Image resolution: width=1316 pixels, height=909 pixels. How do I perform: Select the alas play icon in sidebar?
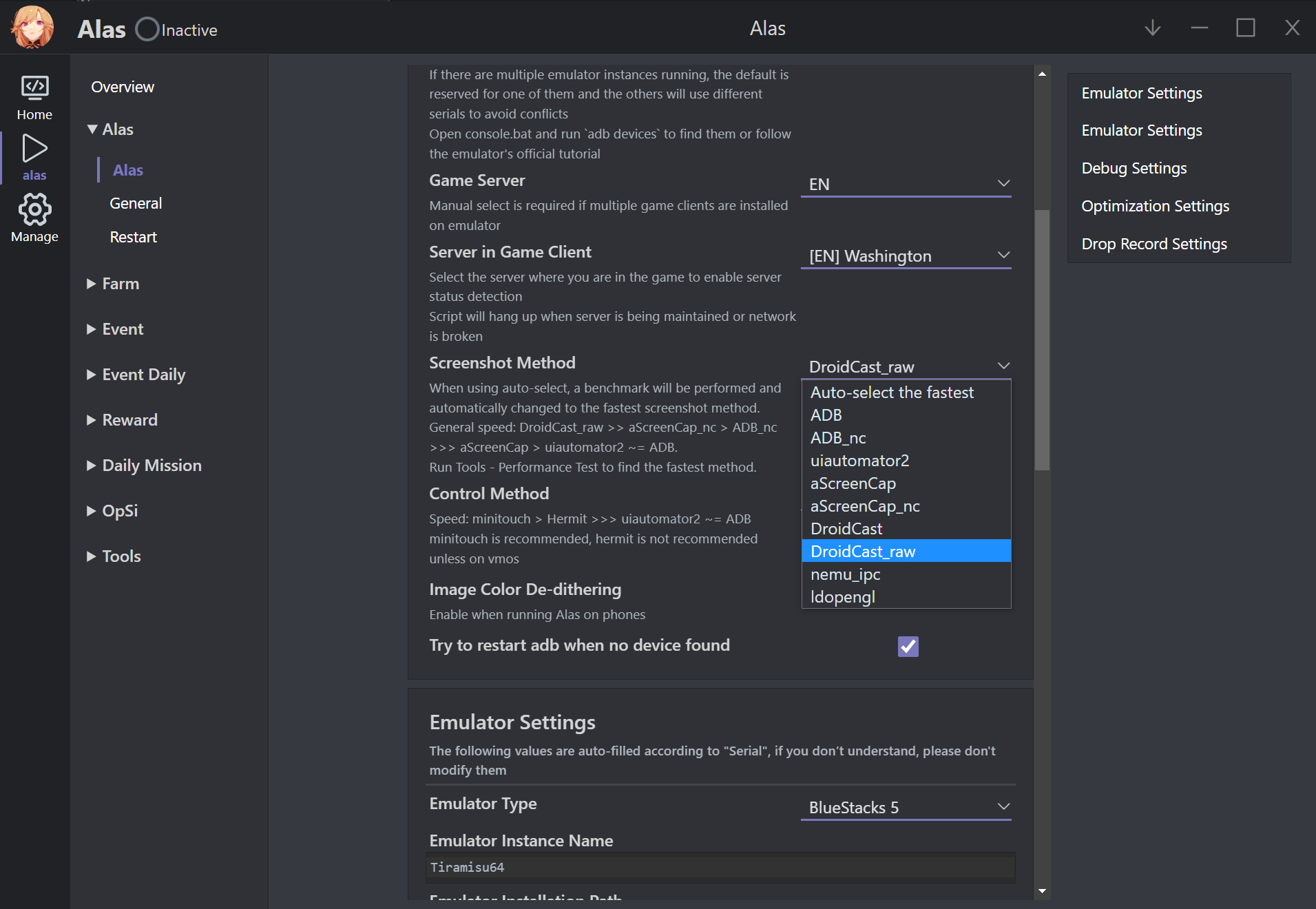click(x=34, y=157)
